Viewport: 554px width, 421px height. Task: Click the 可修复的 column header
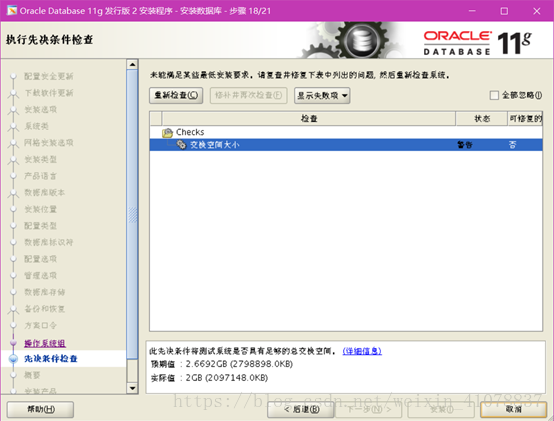[525, 119]
